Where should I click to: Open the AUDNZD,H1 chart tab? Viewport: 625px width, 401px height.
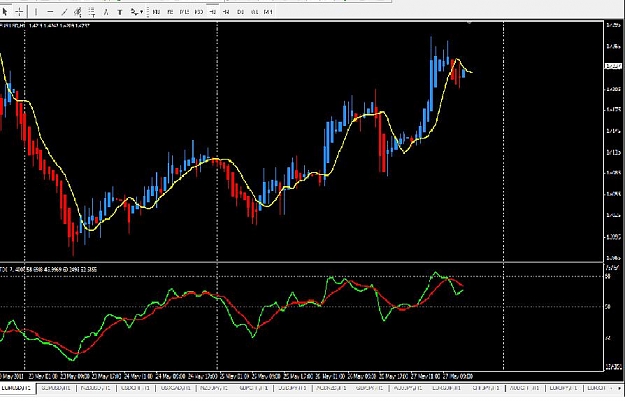tap(332, 387)
